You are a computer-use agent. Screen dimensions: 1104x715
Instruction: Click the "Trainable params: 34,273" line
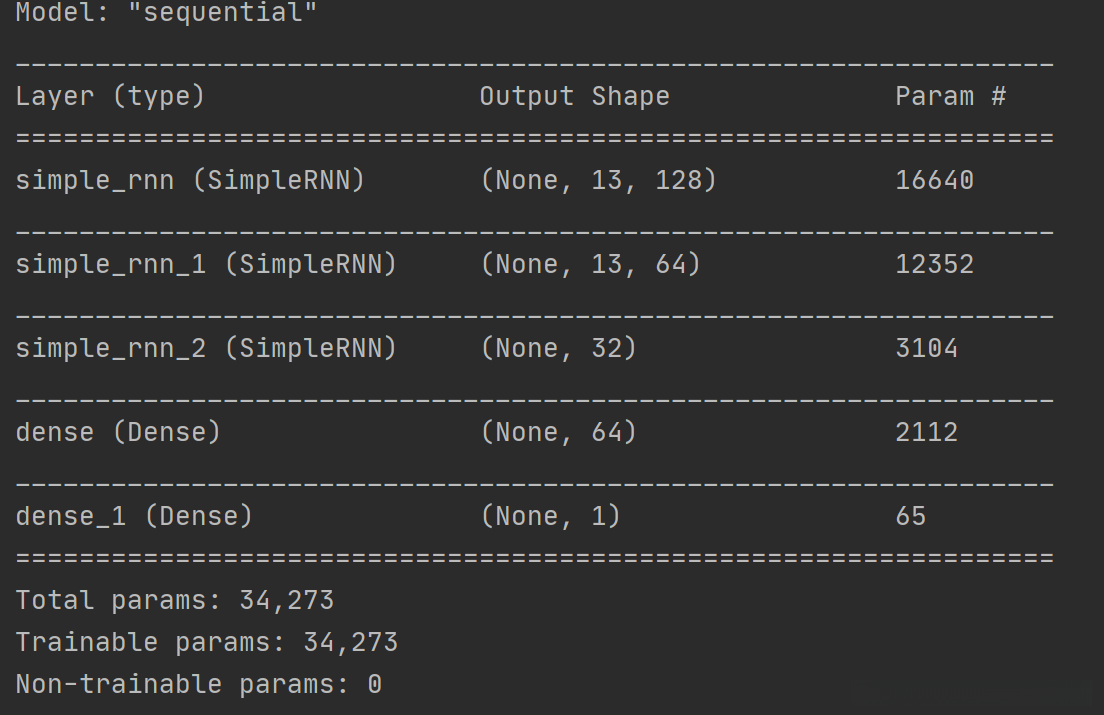207,643
